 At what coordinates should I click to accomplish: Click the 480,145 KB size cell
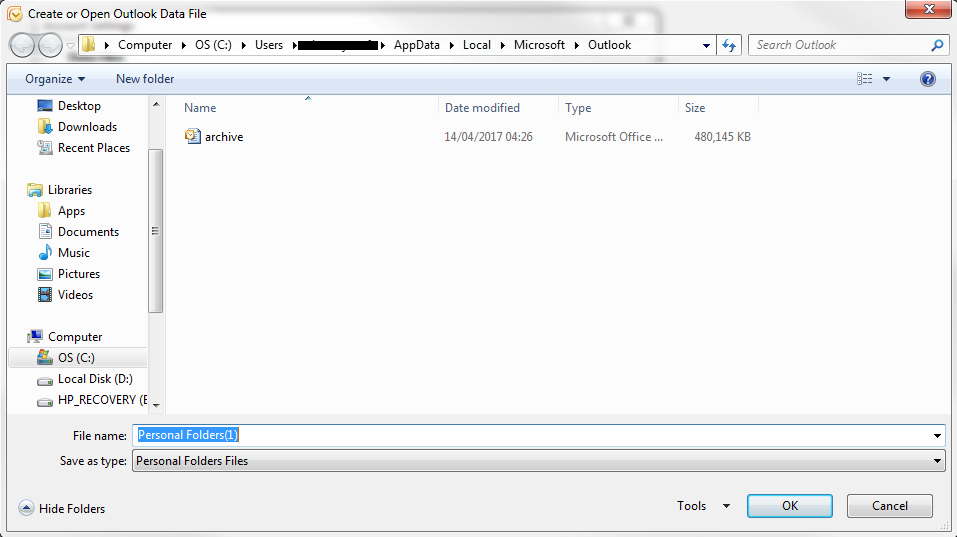722,137
